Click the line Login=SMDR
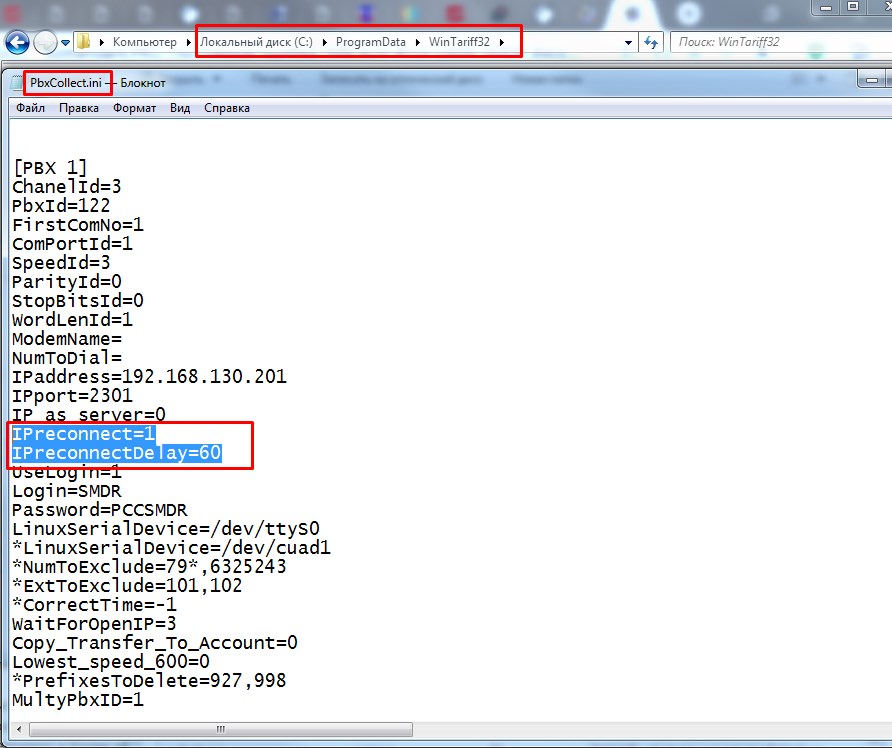Viewport: 892px width, 748px height. point(67,491)
